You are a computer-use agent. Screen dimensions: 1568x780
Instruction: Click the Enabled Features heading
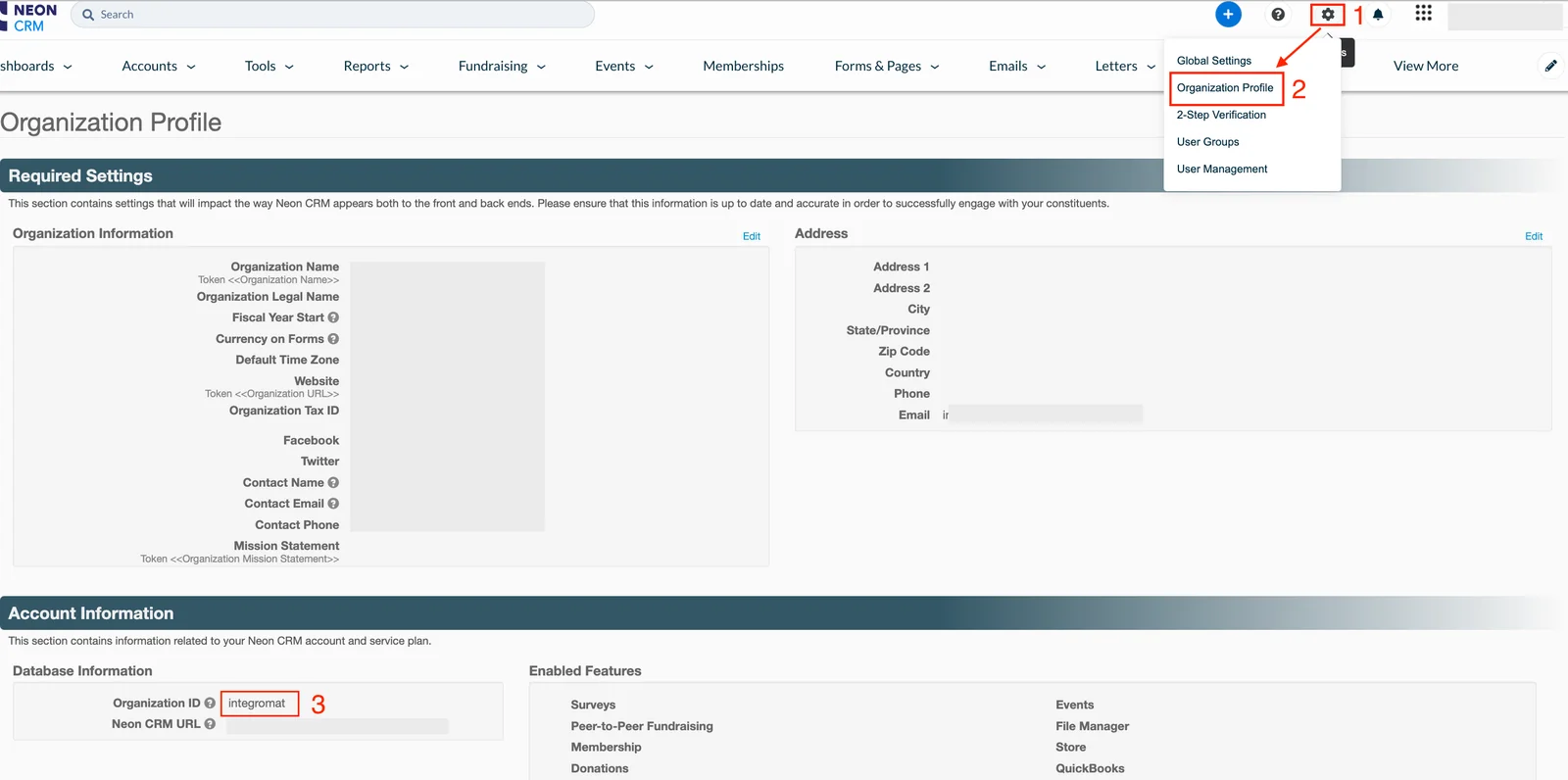coord(585,671)
